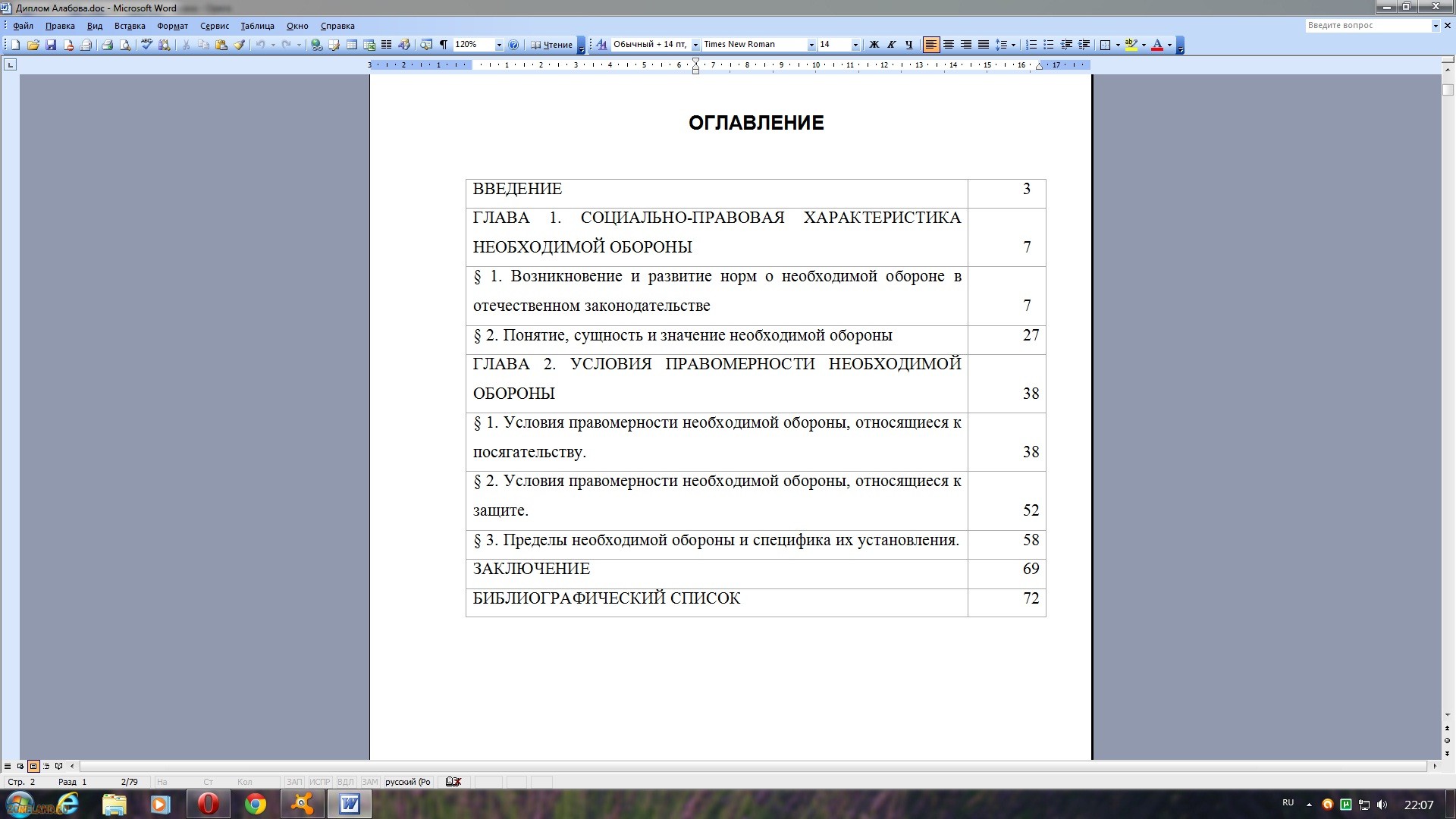Click the Insert Hyperlink icon
1456x819 pixels.
pyautogui.click(x=316, y=45)
